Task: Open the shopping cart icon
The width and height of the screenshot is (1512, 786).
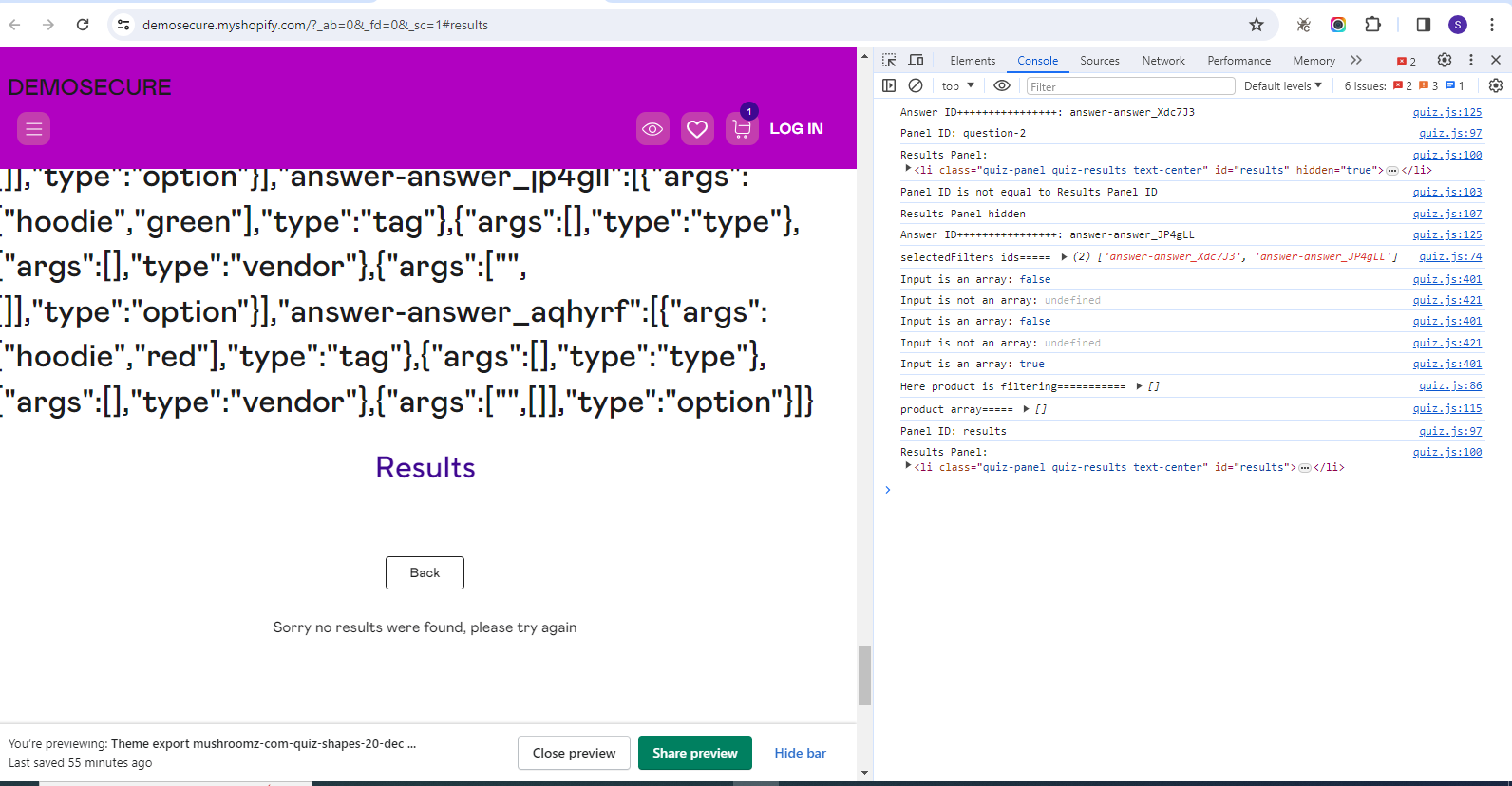Action: point(742,128)
